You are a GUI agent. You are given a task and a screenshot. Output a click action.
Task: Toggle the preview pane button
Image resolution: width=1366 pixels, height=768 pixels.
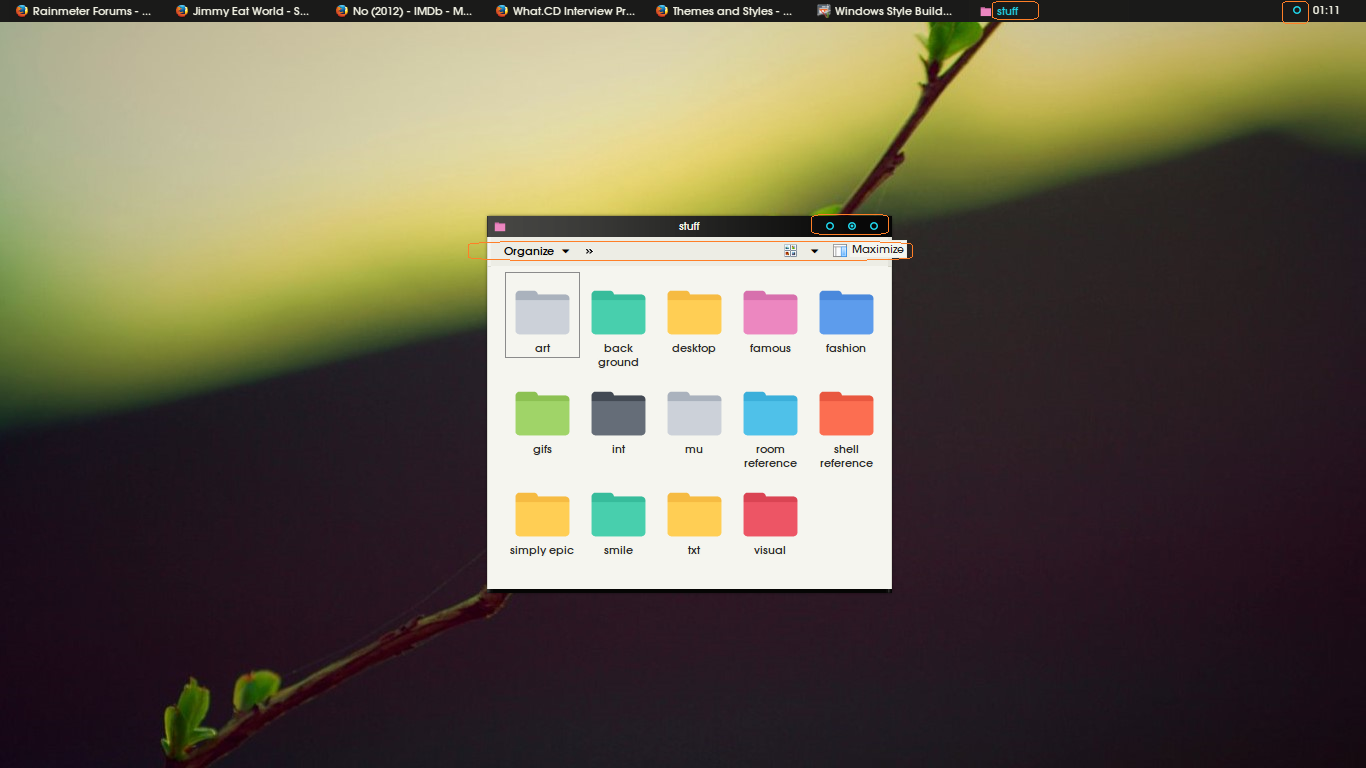coord(840,251)
